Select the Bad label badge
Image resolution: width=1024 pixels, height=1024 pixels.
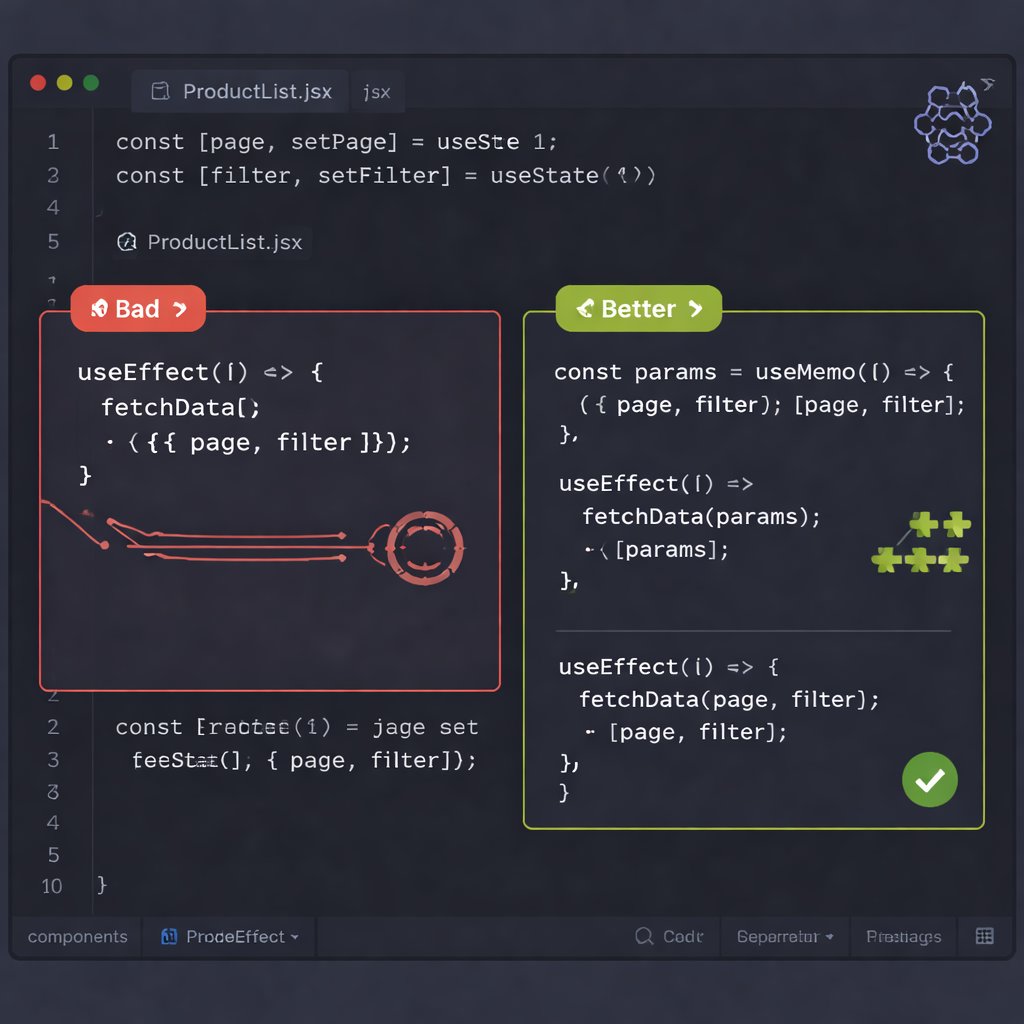click(x=138, y=308)
